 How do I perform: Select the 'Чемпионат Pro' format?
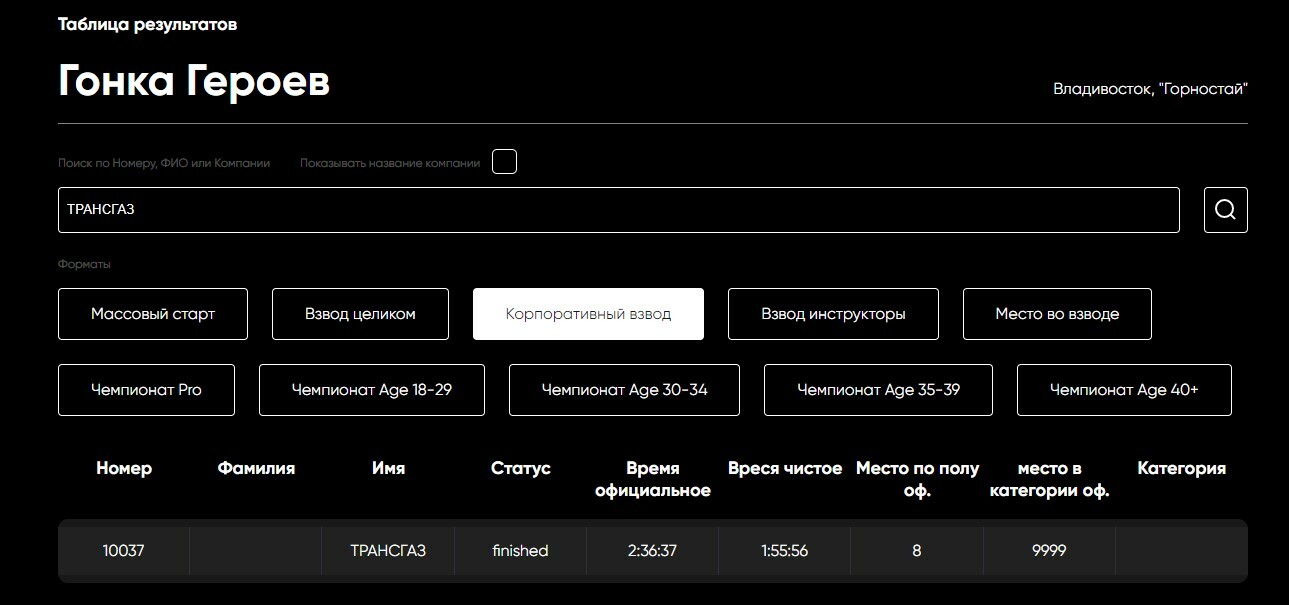coord(146,390)
